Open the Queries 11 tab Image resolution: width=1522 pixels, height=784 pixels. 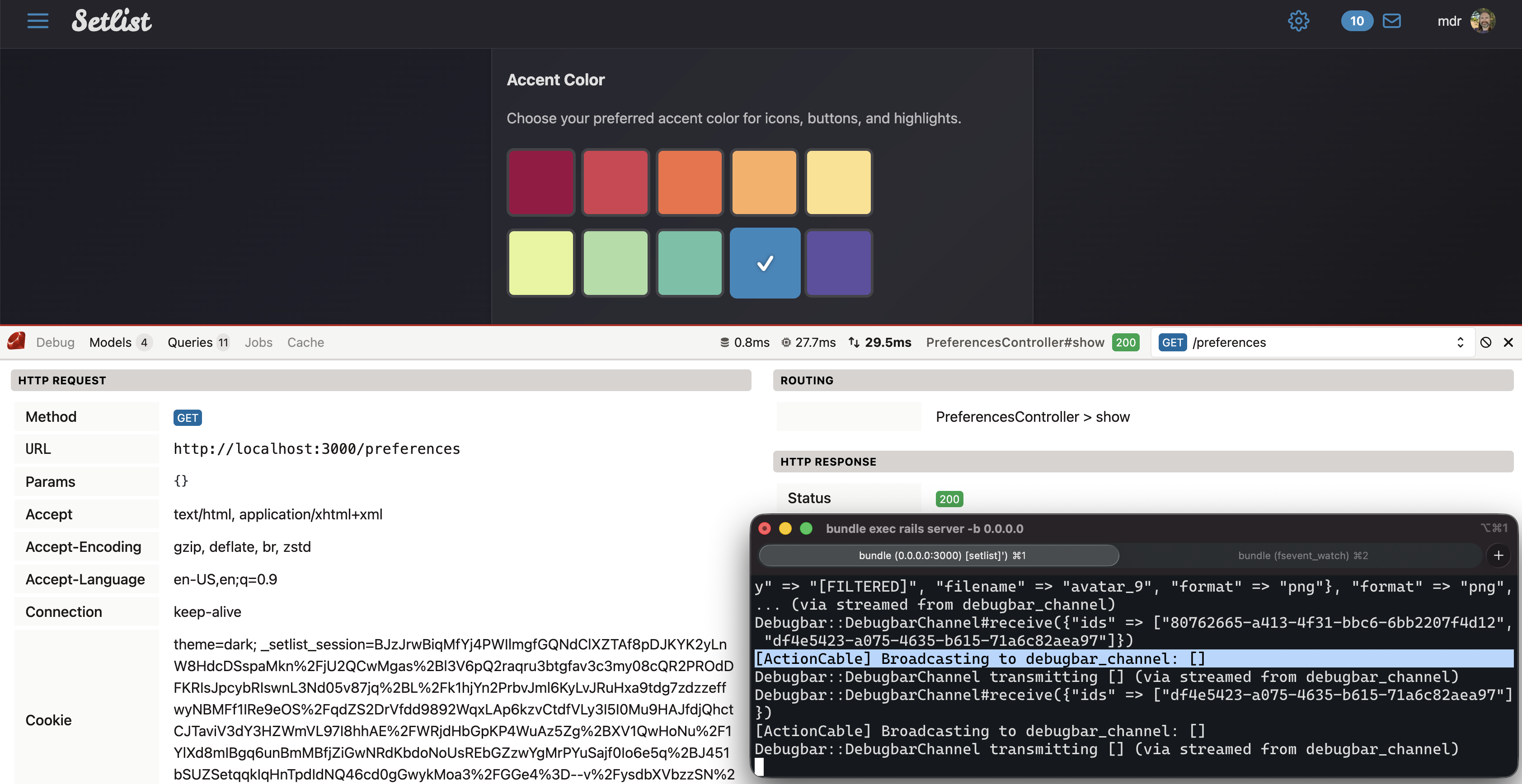coord(198,342)
